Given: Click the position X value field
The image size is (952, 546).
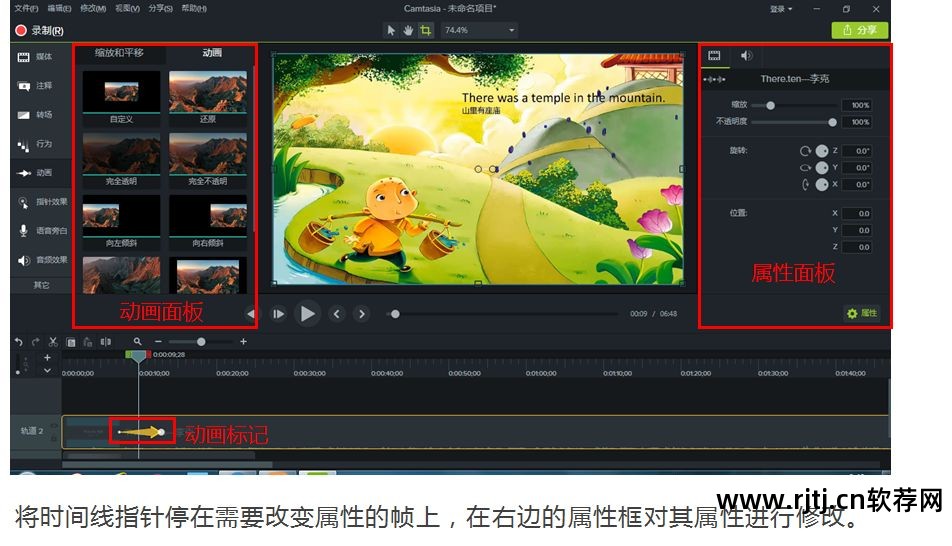Looking at the screenshot, I should click(x=857, y=213).
